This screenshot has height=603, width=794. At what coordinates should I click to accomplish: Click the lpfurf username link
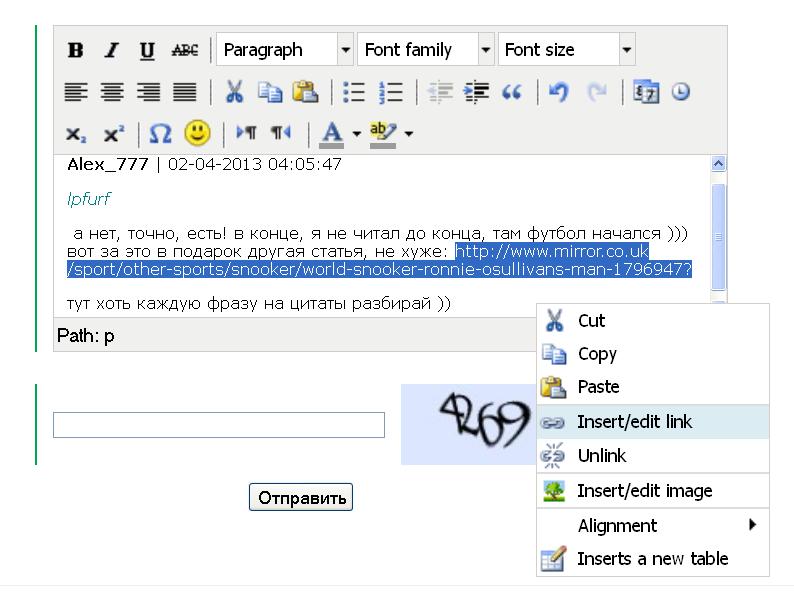click(89, 199)
